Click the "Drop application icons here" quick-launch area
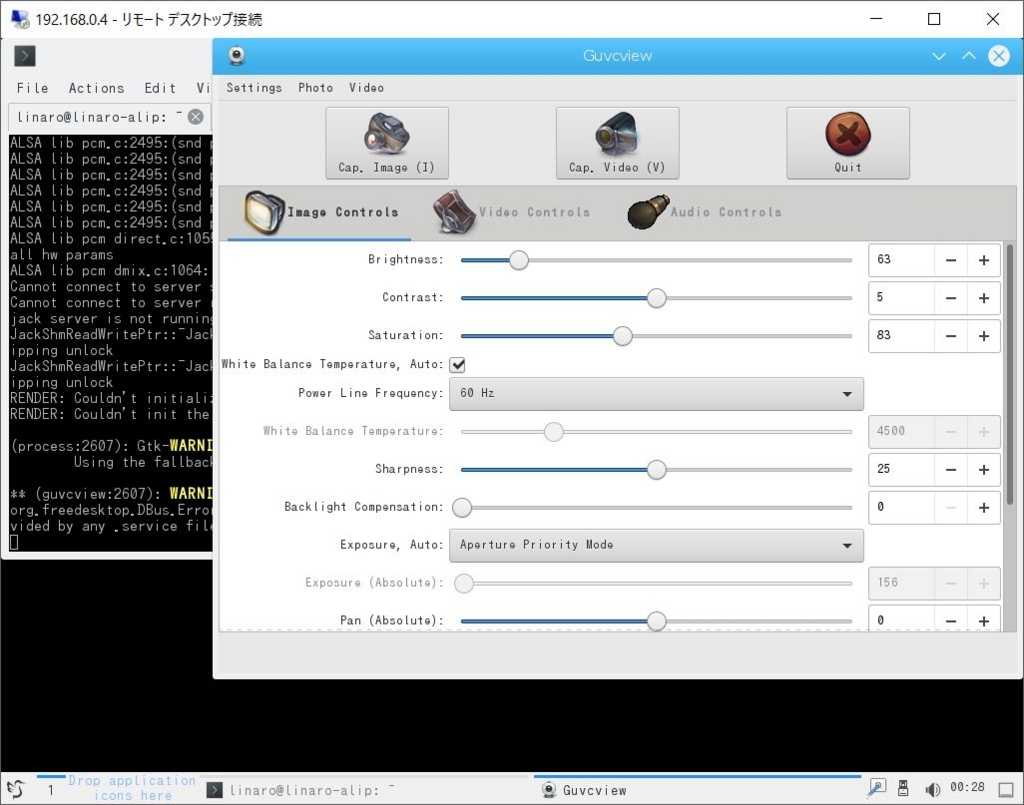 click(x=133, y=789)
